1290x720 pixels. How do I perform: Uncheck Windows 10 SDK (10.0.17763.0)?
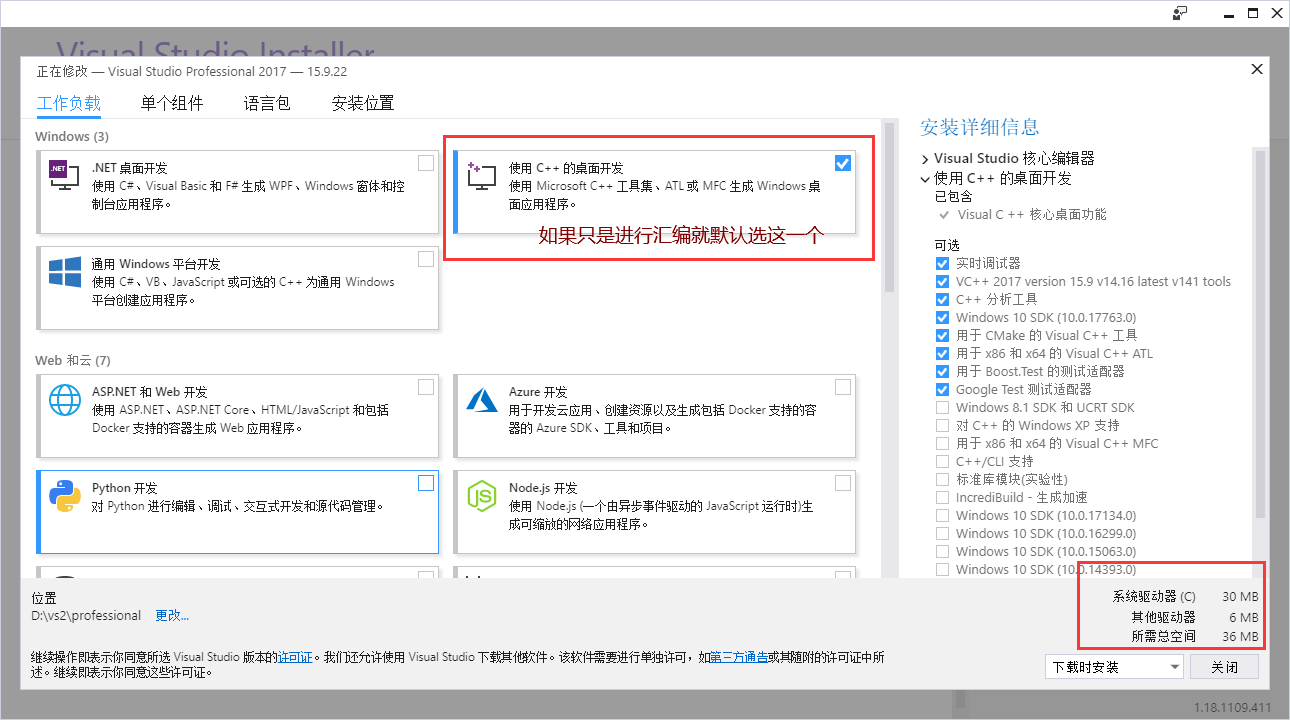(942, 317)
